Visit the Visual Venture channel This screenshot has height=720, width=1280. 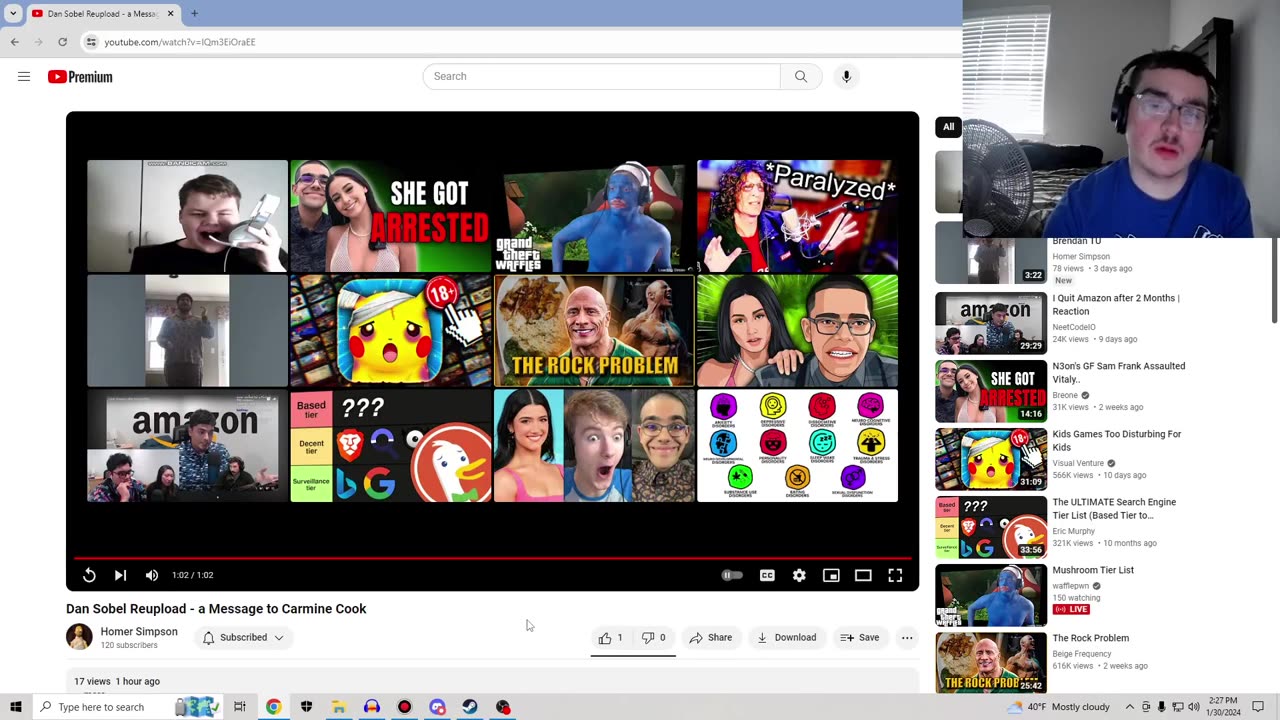click(1078, 463)
